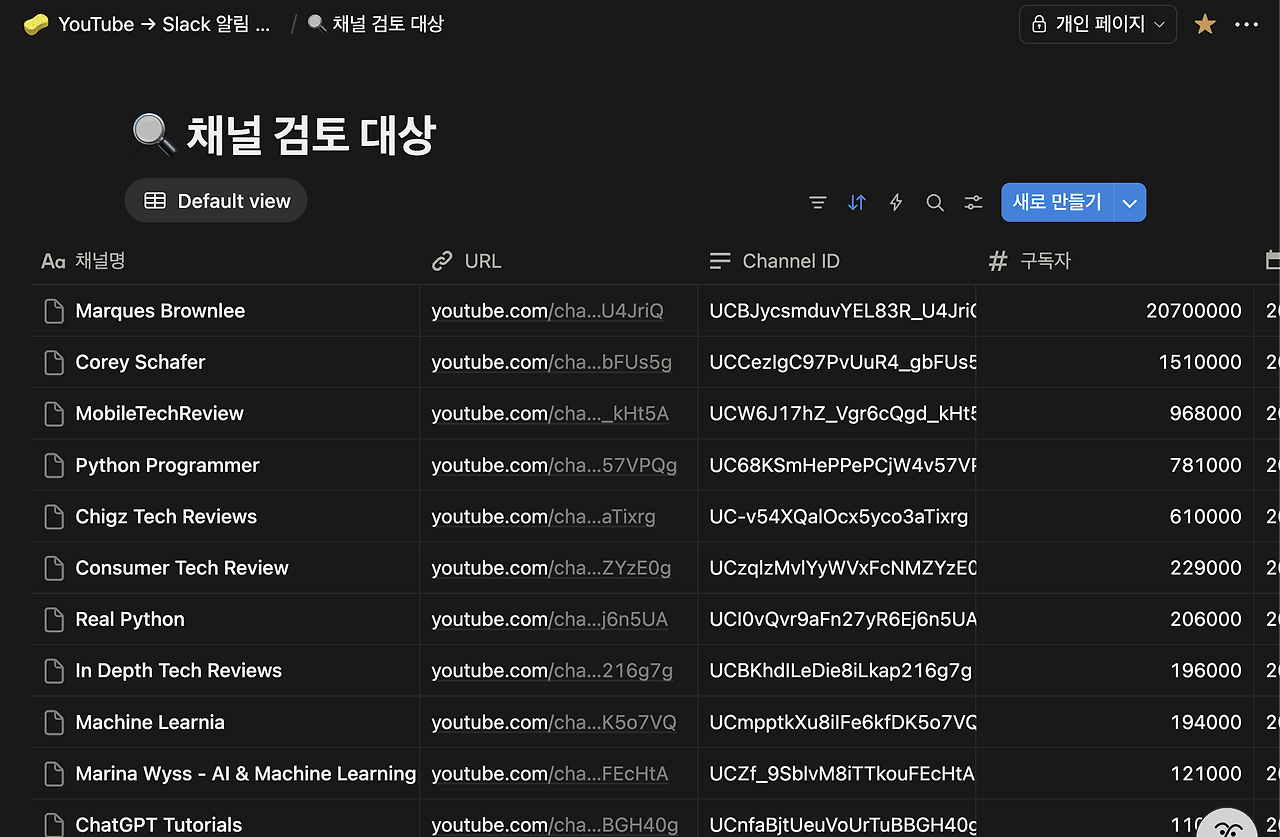This screenshot has height=837, width=1280.
Task: Click subscriber count 20700000
Action: [x=1194, y=311]
